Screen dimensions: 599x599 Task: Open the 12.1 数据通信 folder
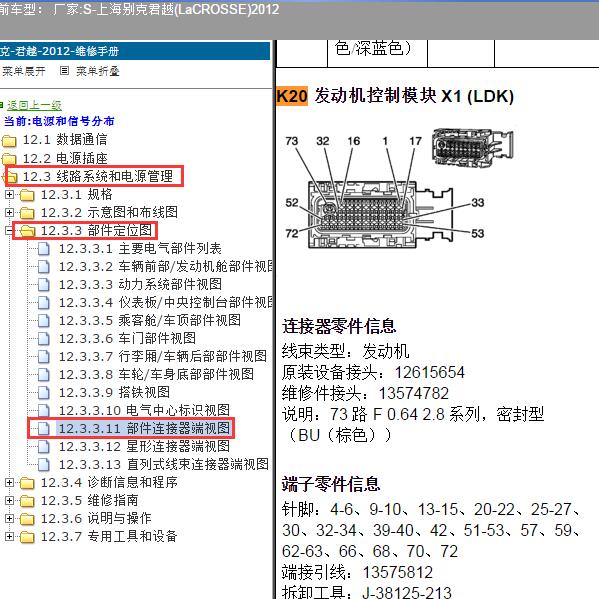pos(65,139)
